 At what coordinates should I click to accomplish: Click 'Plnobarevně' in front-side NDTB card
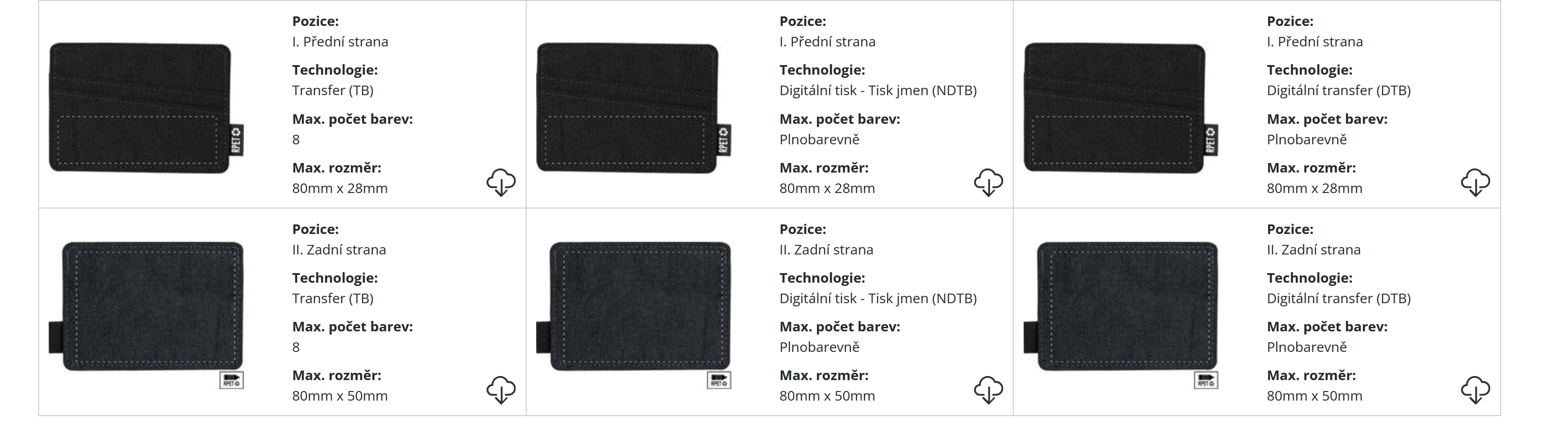(819, 139)
